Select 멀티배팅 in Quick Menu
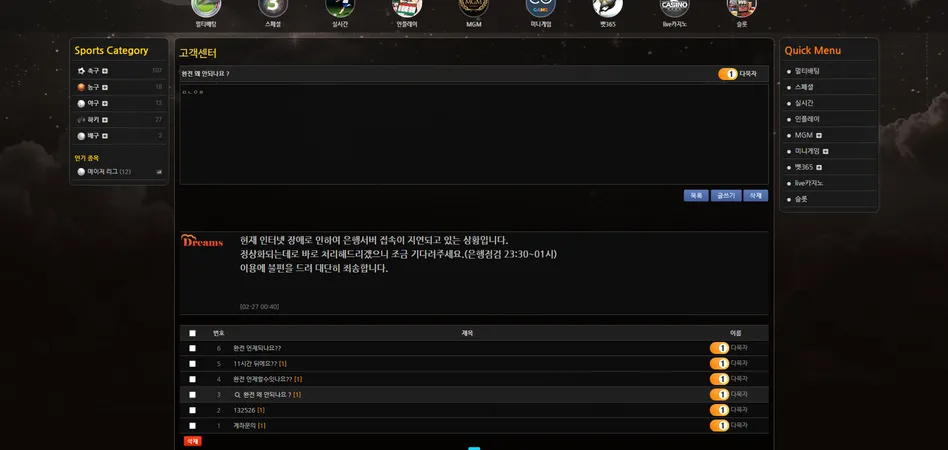 [807, 71]
